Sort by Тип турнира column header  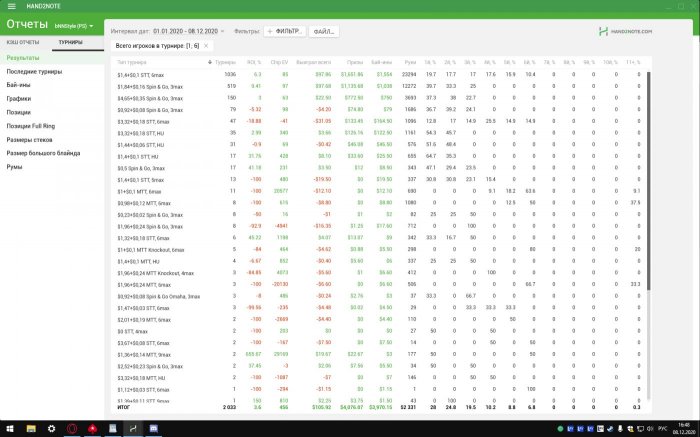tap(132, 62)
